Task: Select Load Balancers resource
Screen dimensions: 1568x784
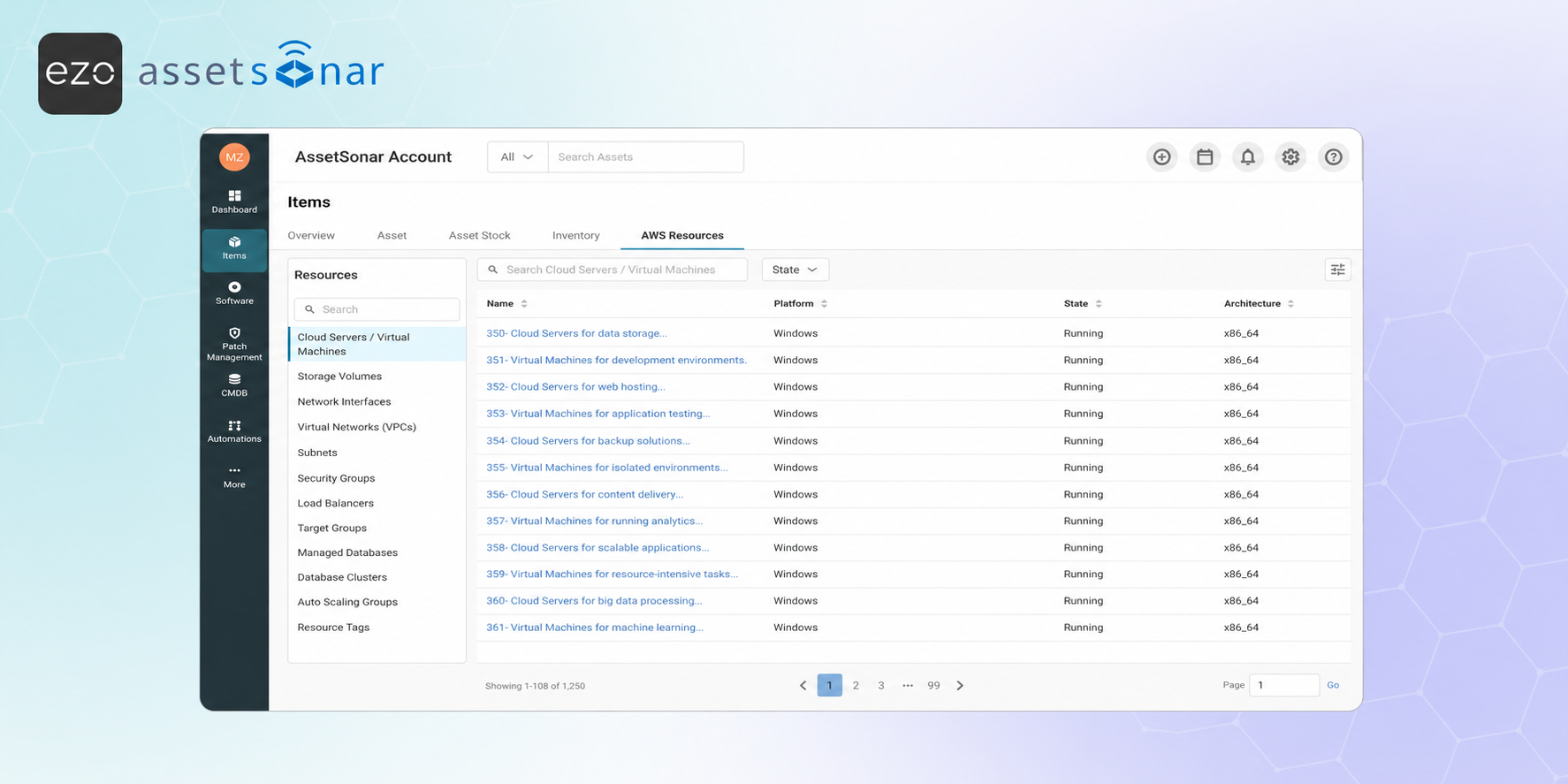Action: 335,503
